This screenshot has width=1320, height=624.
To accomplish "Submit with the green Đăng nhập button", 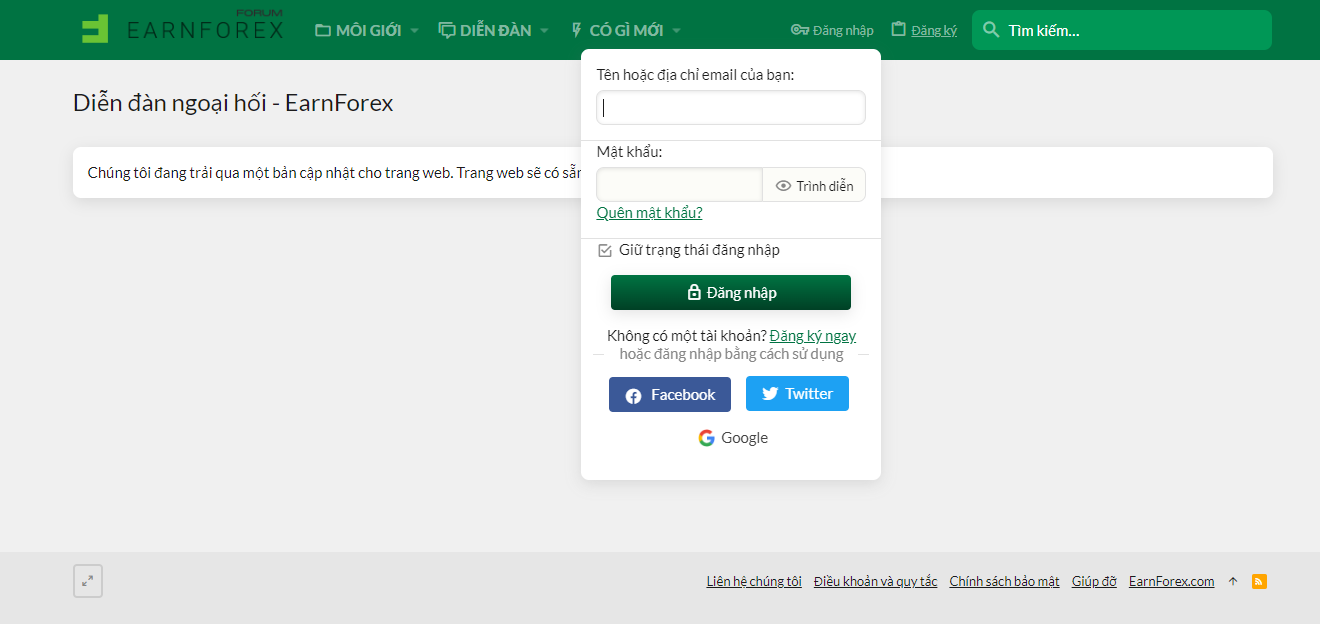I will 731,293.
